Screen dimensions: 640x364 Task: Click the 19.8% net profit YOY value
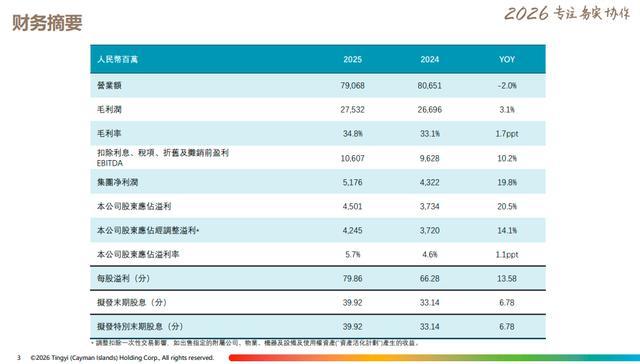[x=507, y=182]
